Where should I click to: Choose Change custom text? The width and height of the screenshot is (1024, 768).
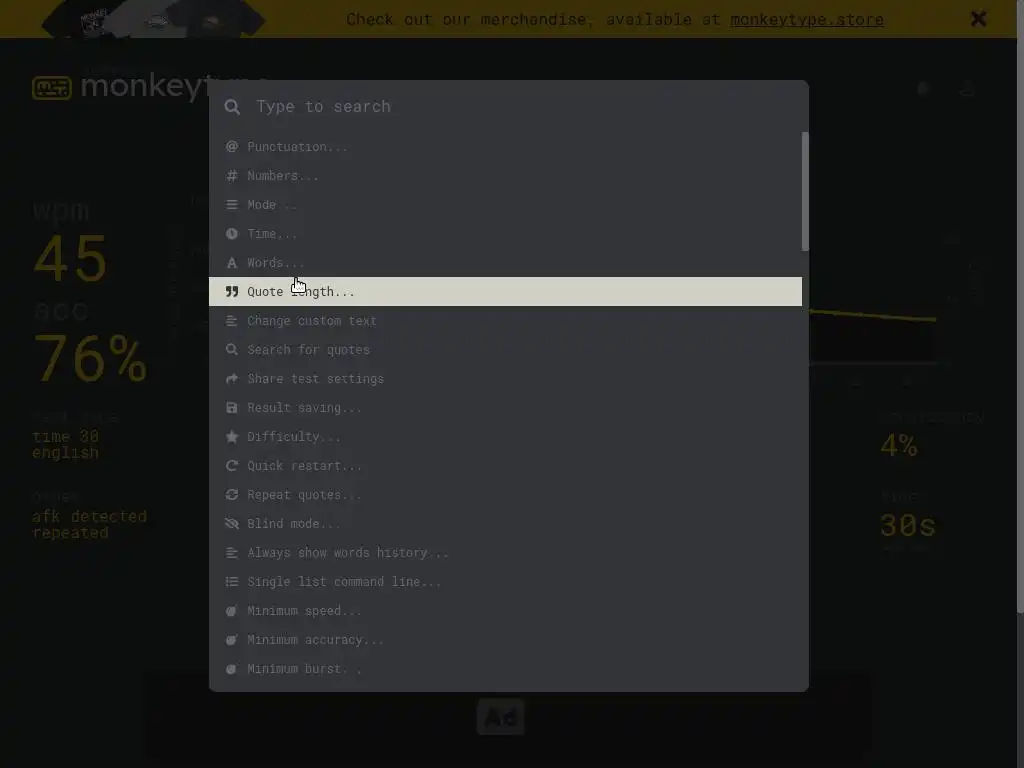505,321
